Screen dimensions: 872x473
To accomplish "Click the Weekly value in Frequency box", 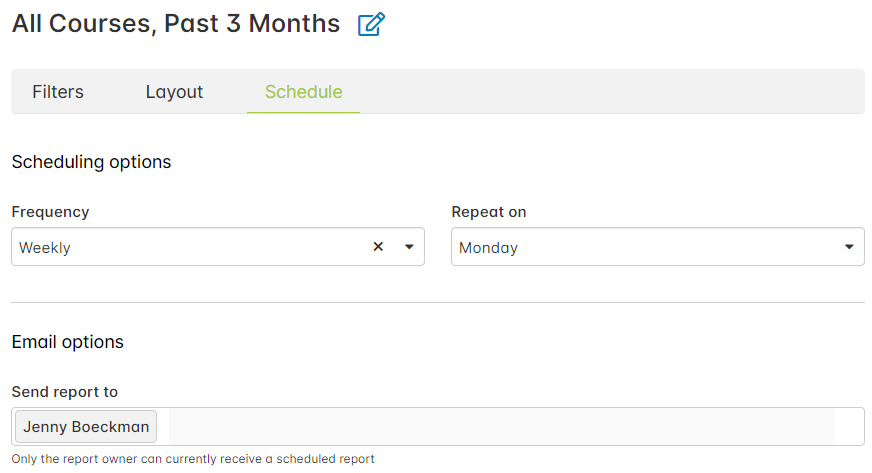I will point(46,248).
